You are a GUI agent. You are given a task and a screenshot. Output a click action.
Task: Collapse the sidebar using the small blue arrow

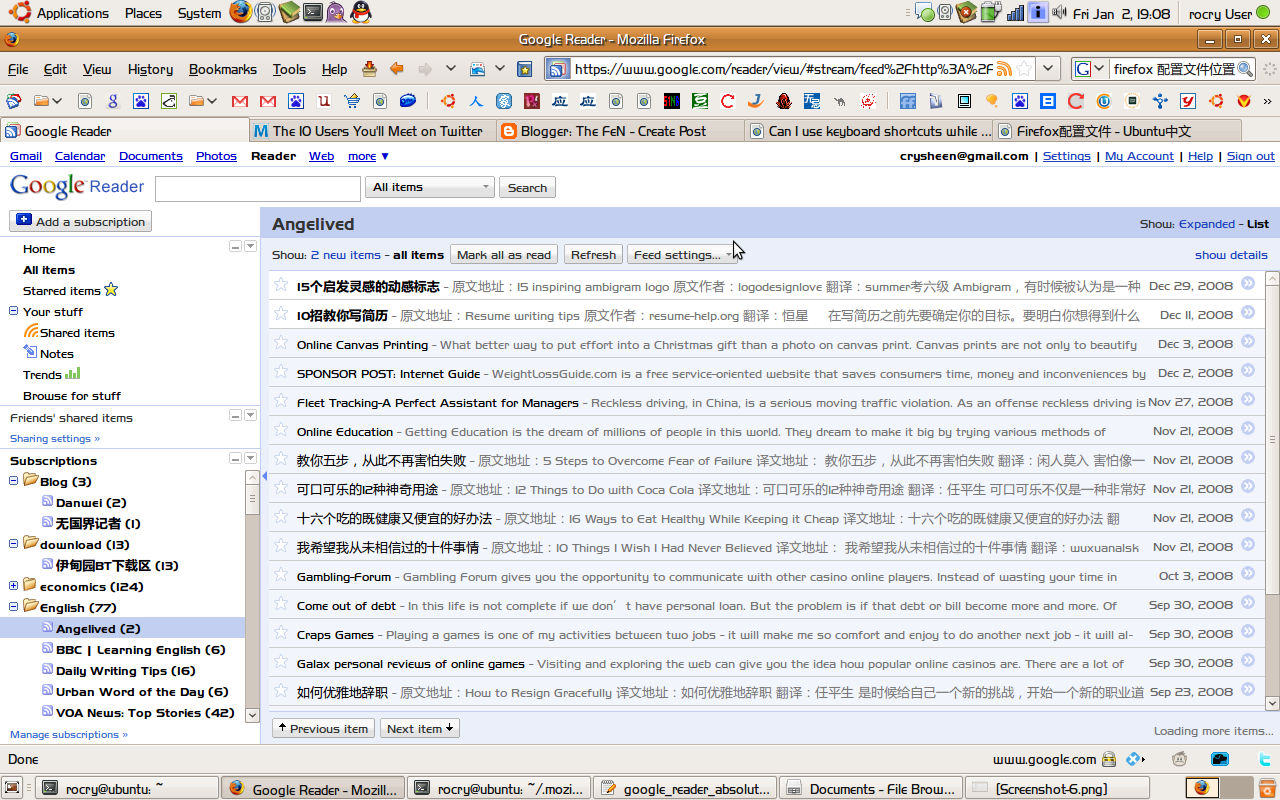[x=264, y=476]
